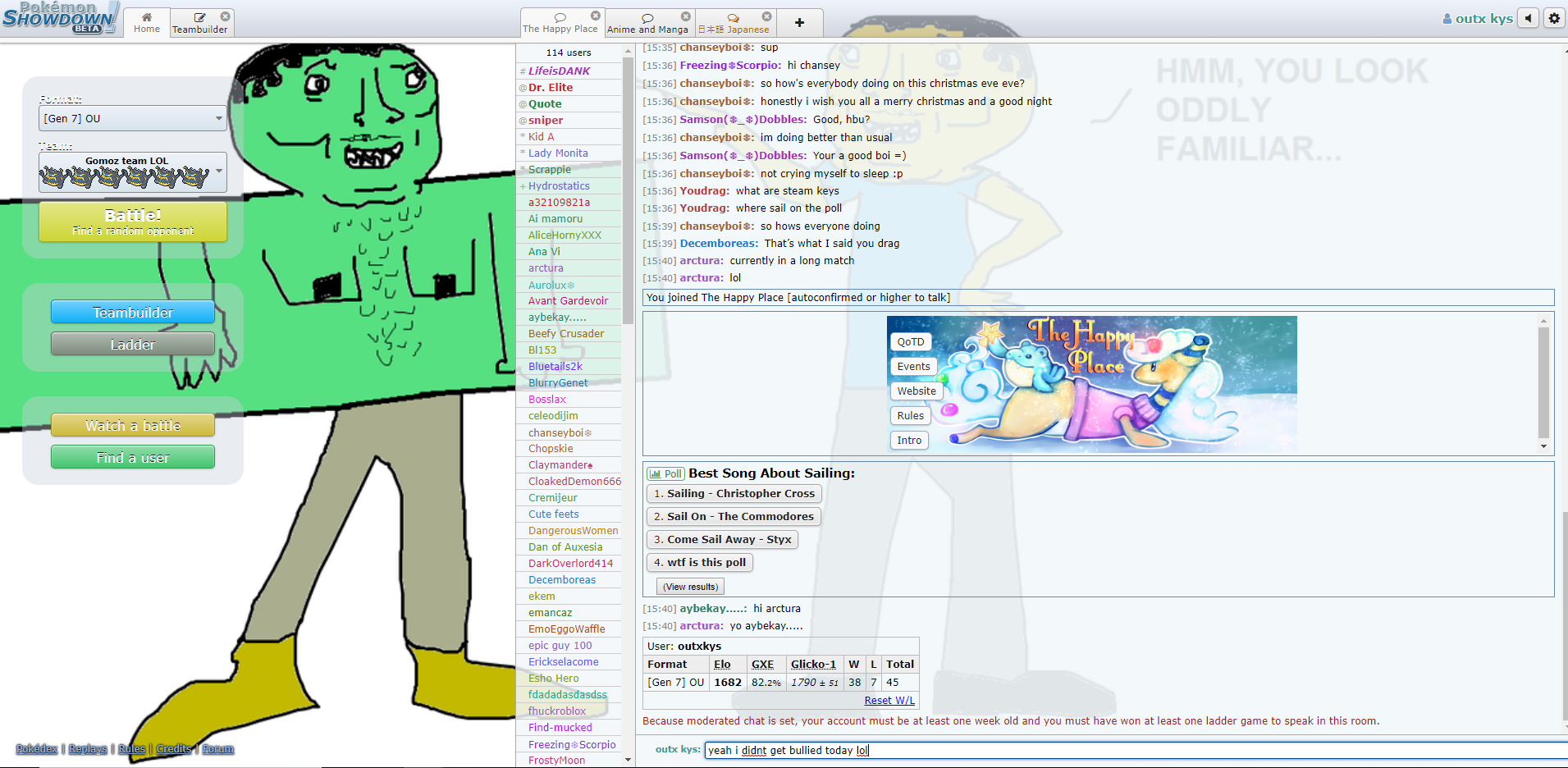The image size is (1568, 768).
Task: Click the user list scroll-down arrow
Action: pyautogui.click(x=629, y=760)
